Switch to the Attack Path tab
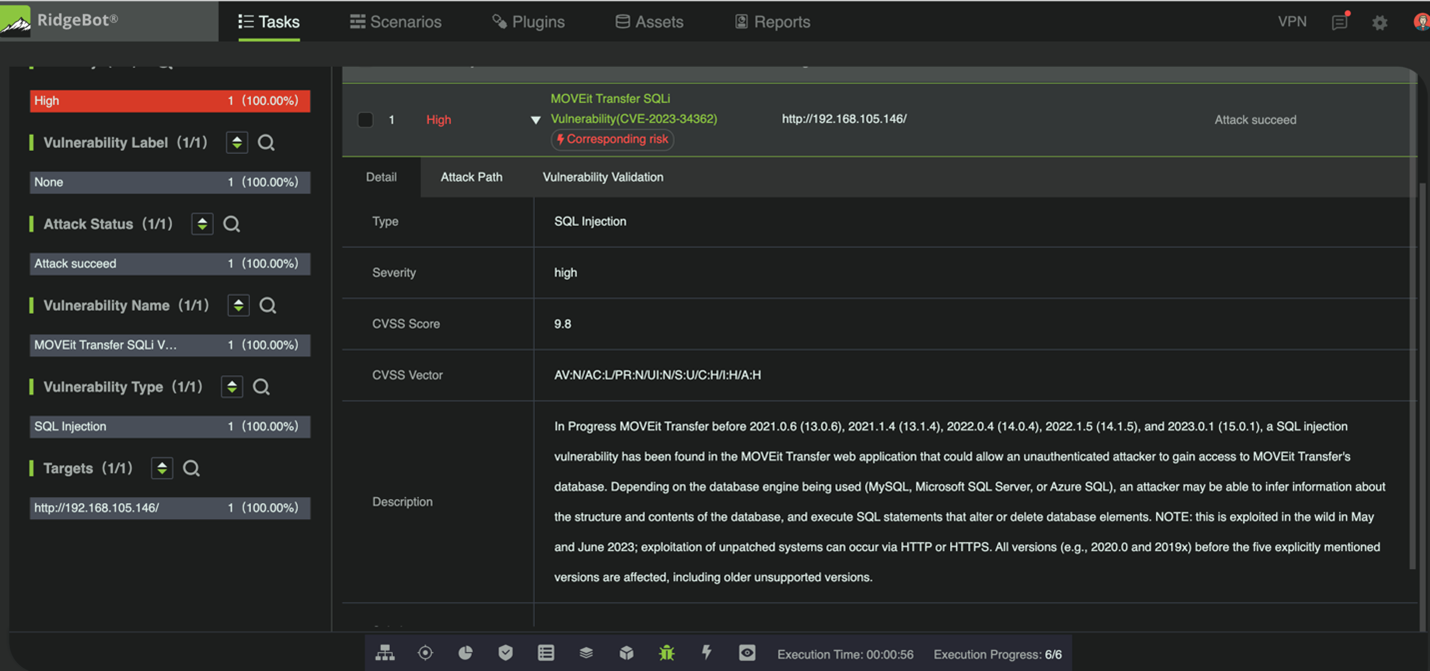Screen dimensions: 1430x671 [472, 177]
